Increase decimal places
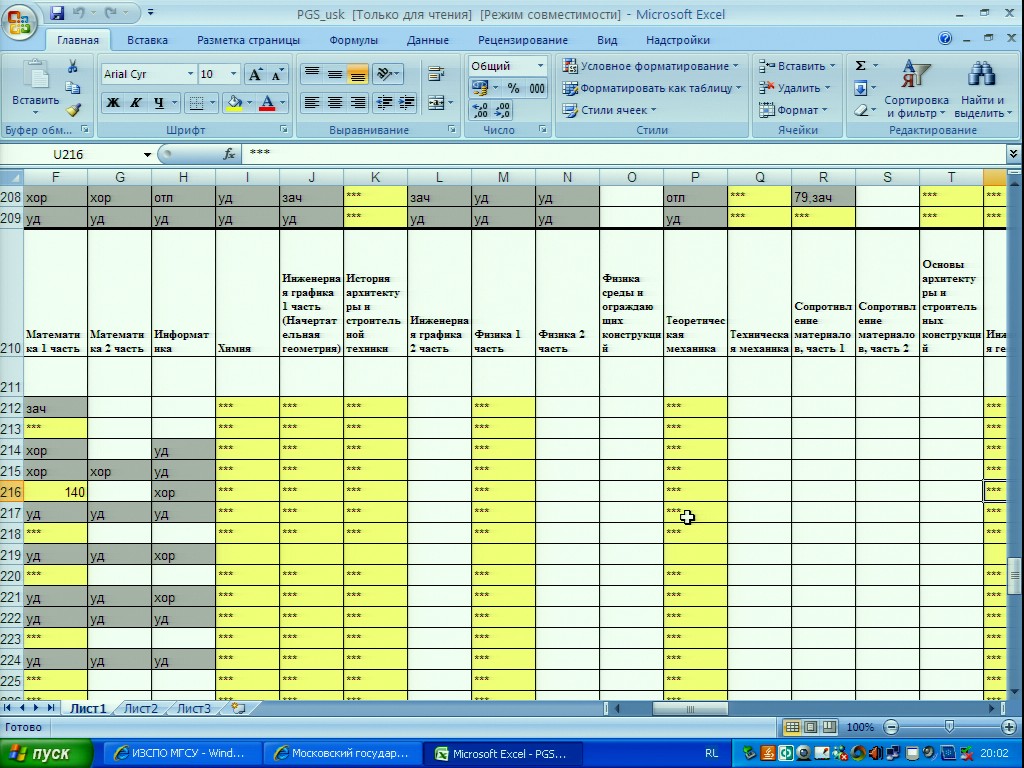Screen dimensions: 1024x768 point(480,110)
